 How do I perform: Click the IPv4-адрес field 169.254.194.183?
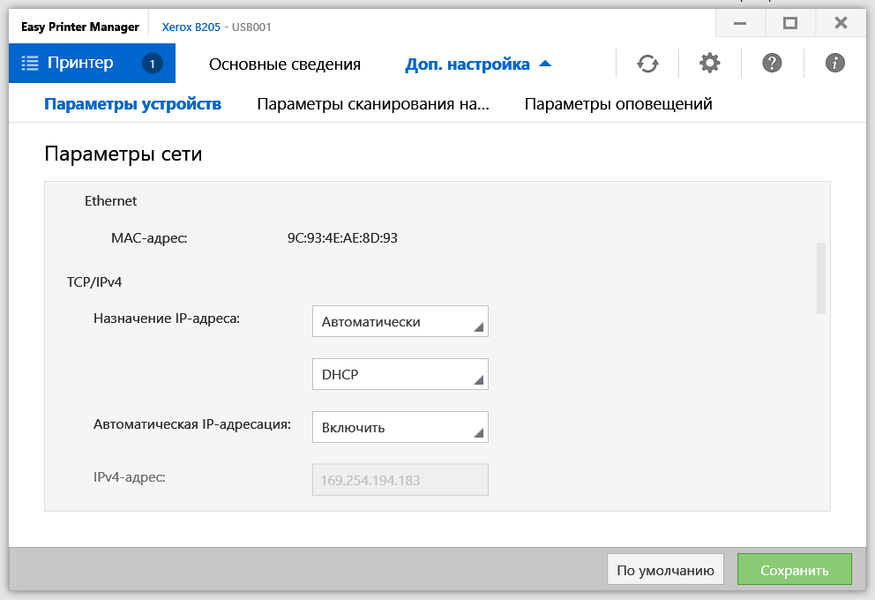400,479
